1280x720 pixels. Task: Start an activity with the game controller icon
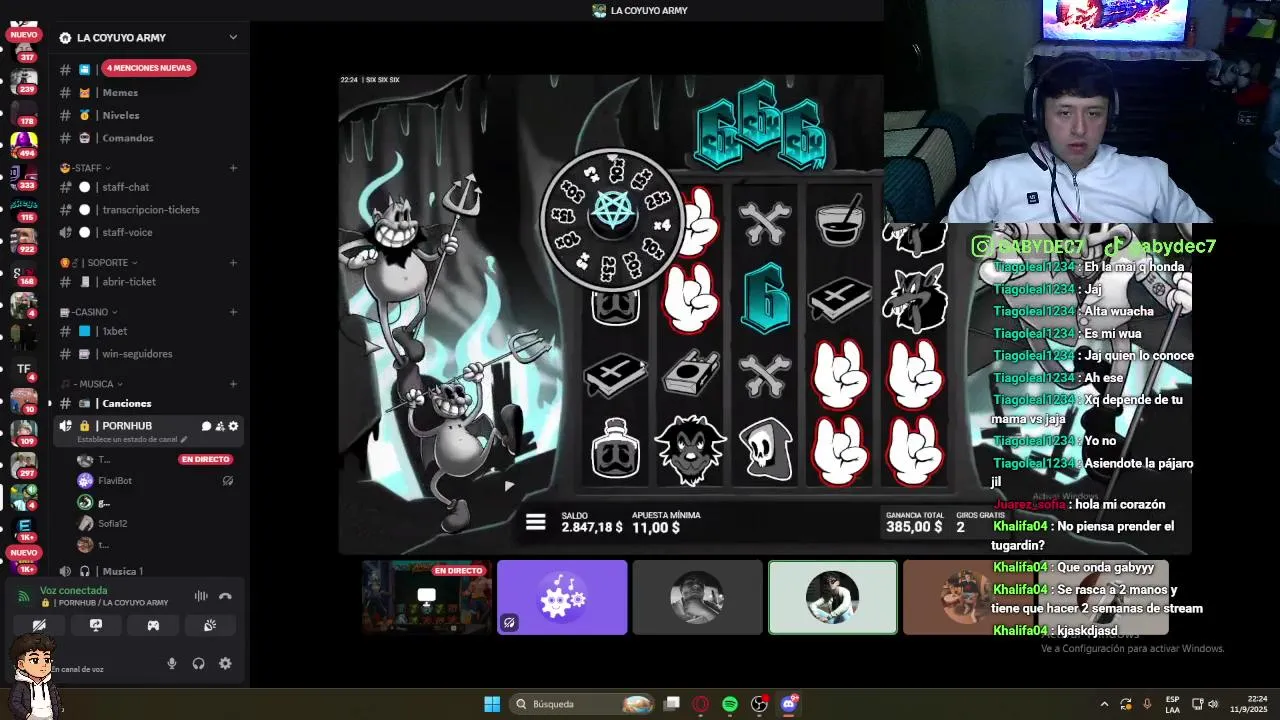click(x=153, y=625)
